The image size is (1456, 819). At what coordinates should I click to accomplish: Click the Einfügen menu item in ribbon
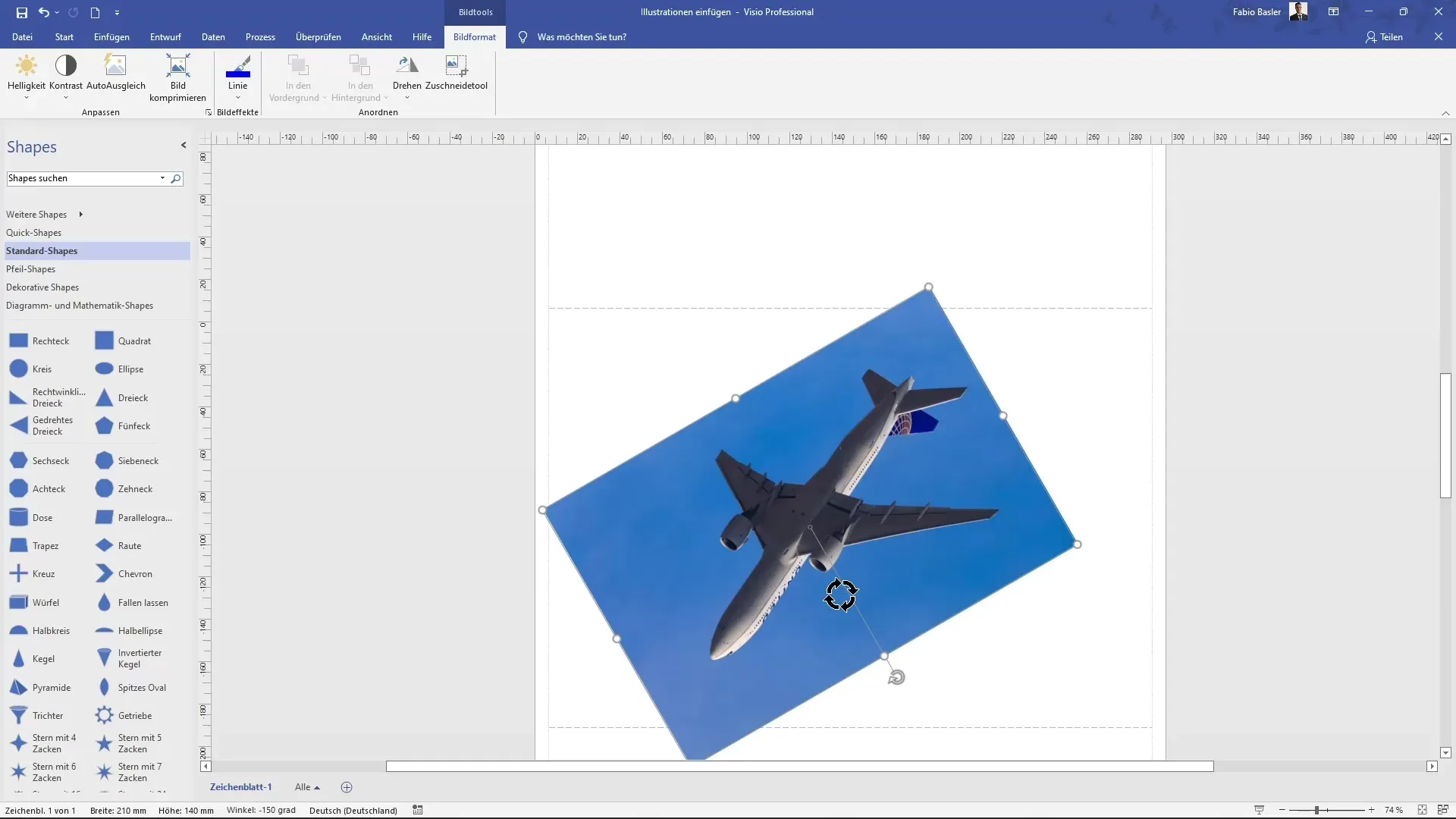tap(111, 37)
